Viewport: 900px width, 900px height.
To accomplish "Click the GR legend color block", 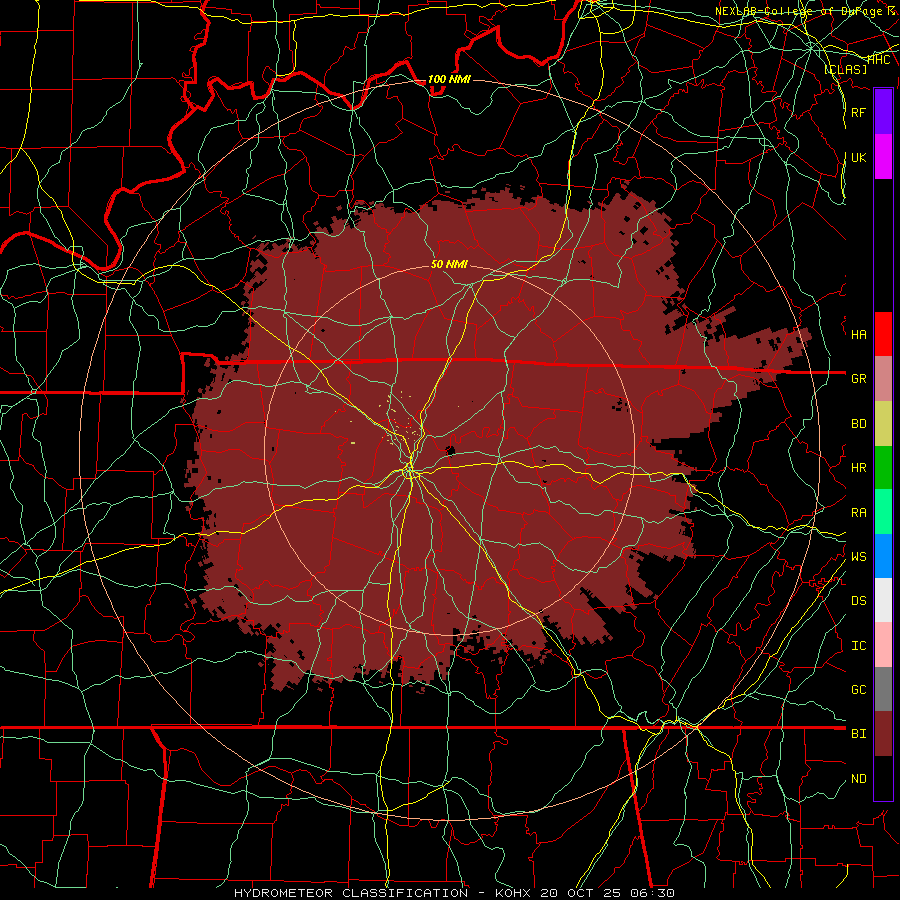I will (883, 379).
